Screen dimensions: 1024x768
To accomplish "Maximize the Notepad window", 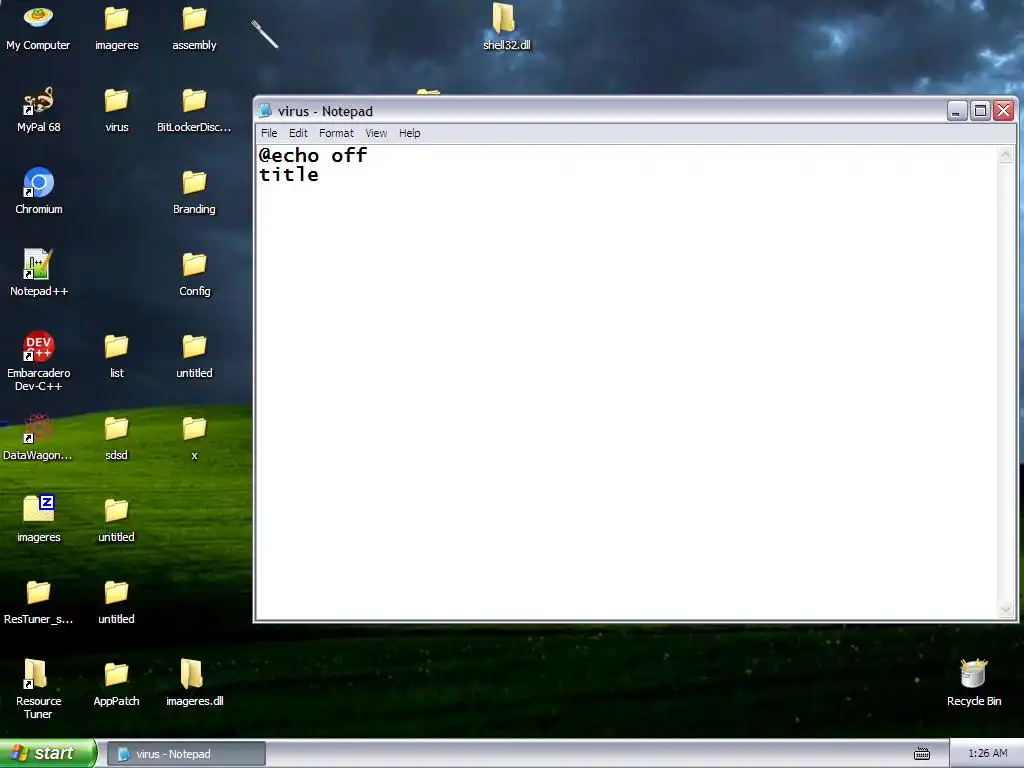I will [980, 110].
